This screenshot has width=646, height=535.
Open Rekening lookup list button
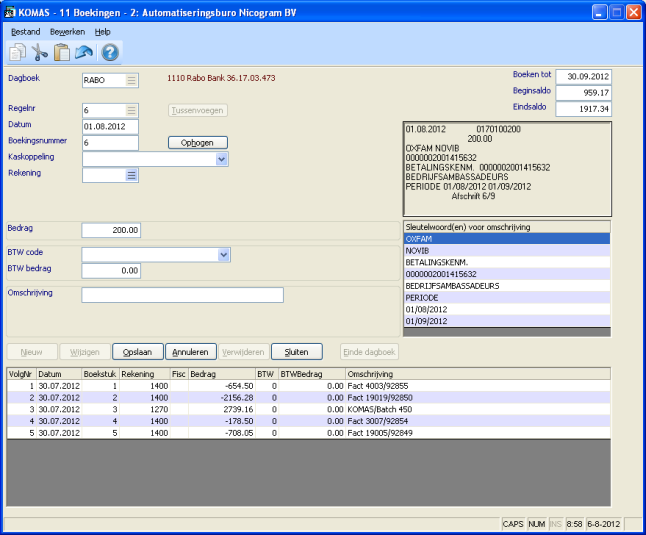pyautogui.click(x=131, y=175)
